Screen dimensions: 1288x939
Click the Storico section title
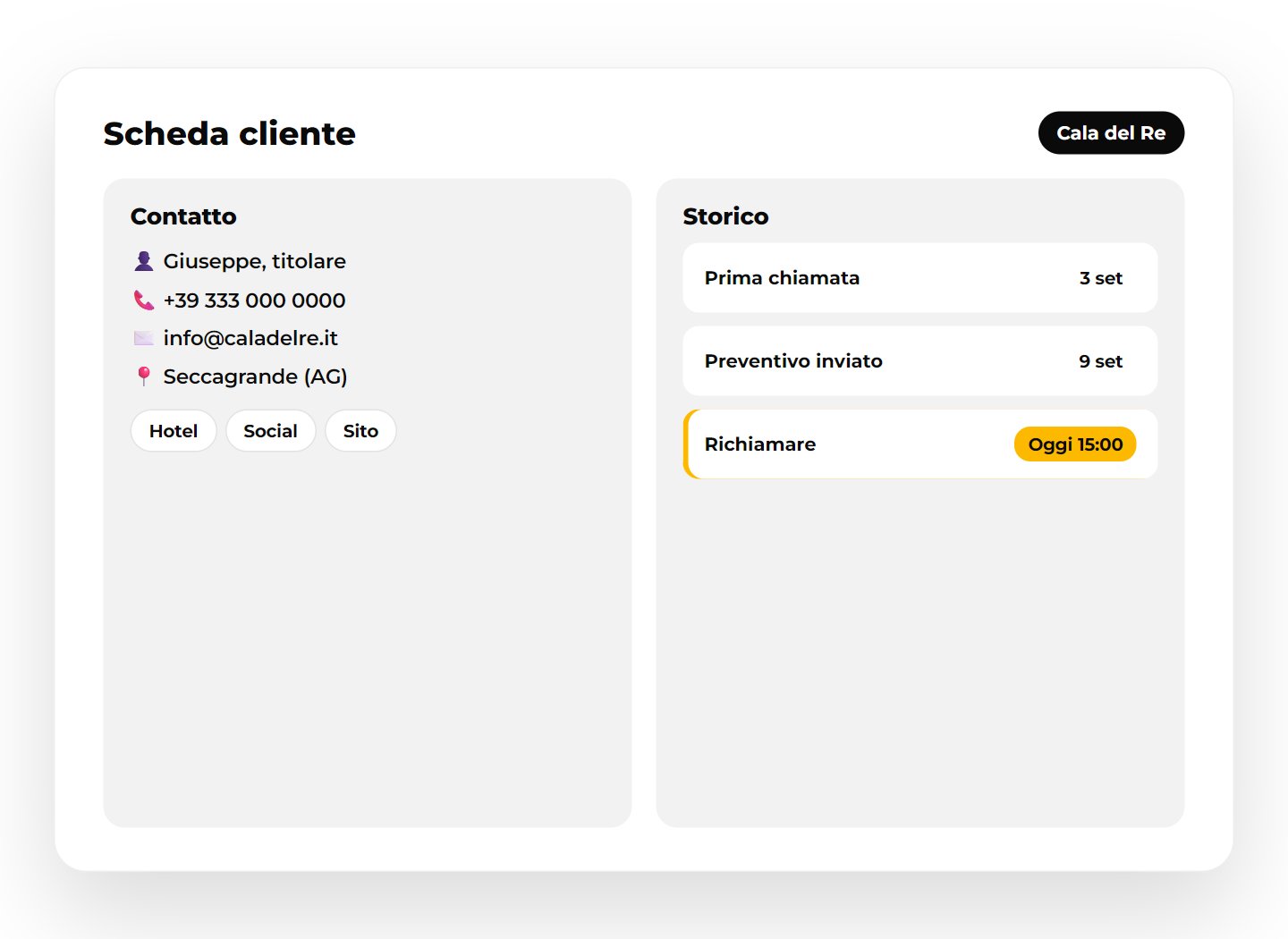click(725, 216)
